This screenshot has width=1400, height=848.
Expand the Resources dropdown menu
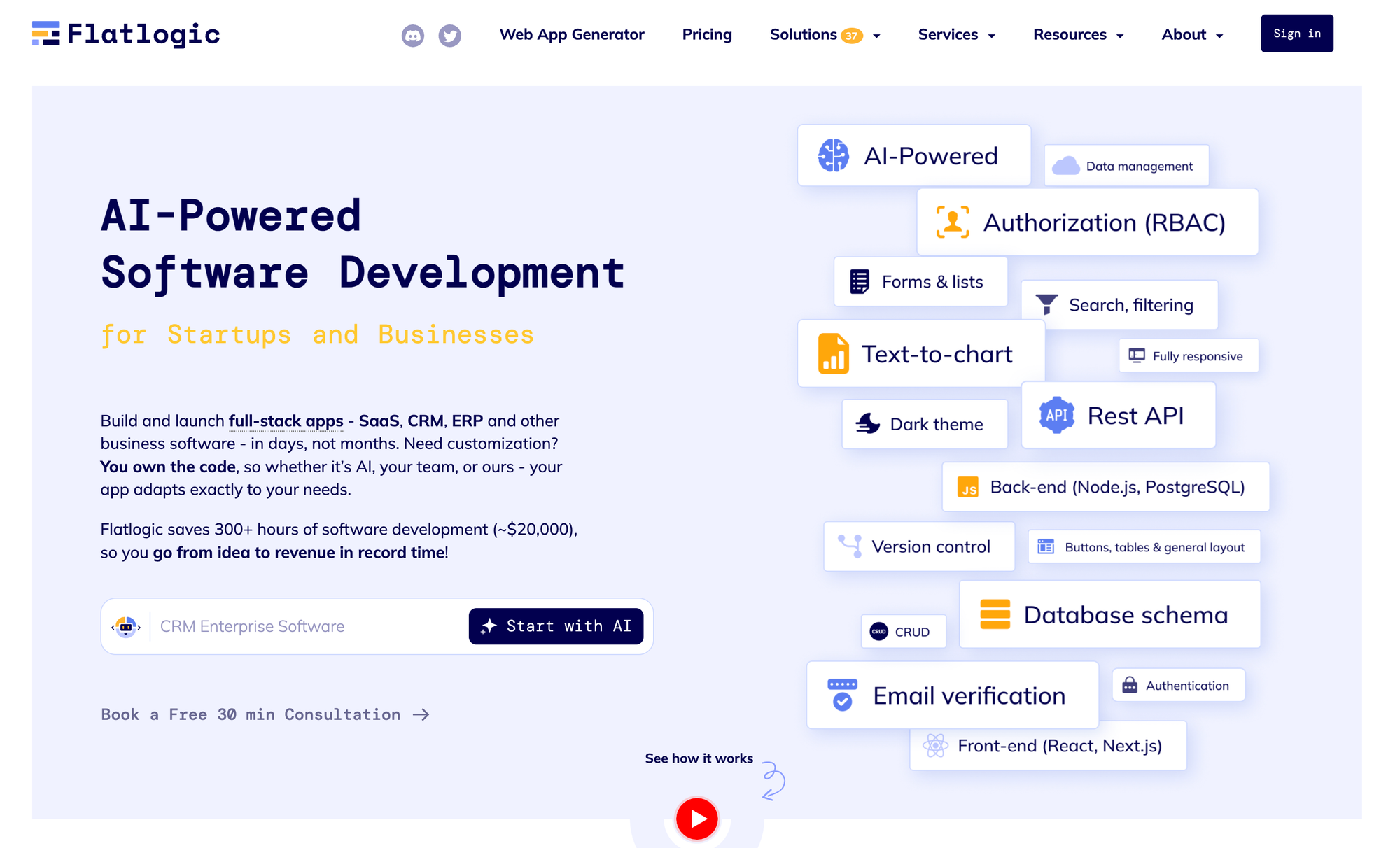pyautogui.click(x=1078, y=35)
